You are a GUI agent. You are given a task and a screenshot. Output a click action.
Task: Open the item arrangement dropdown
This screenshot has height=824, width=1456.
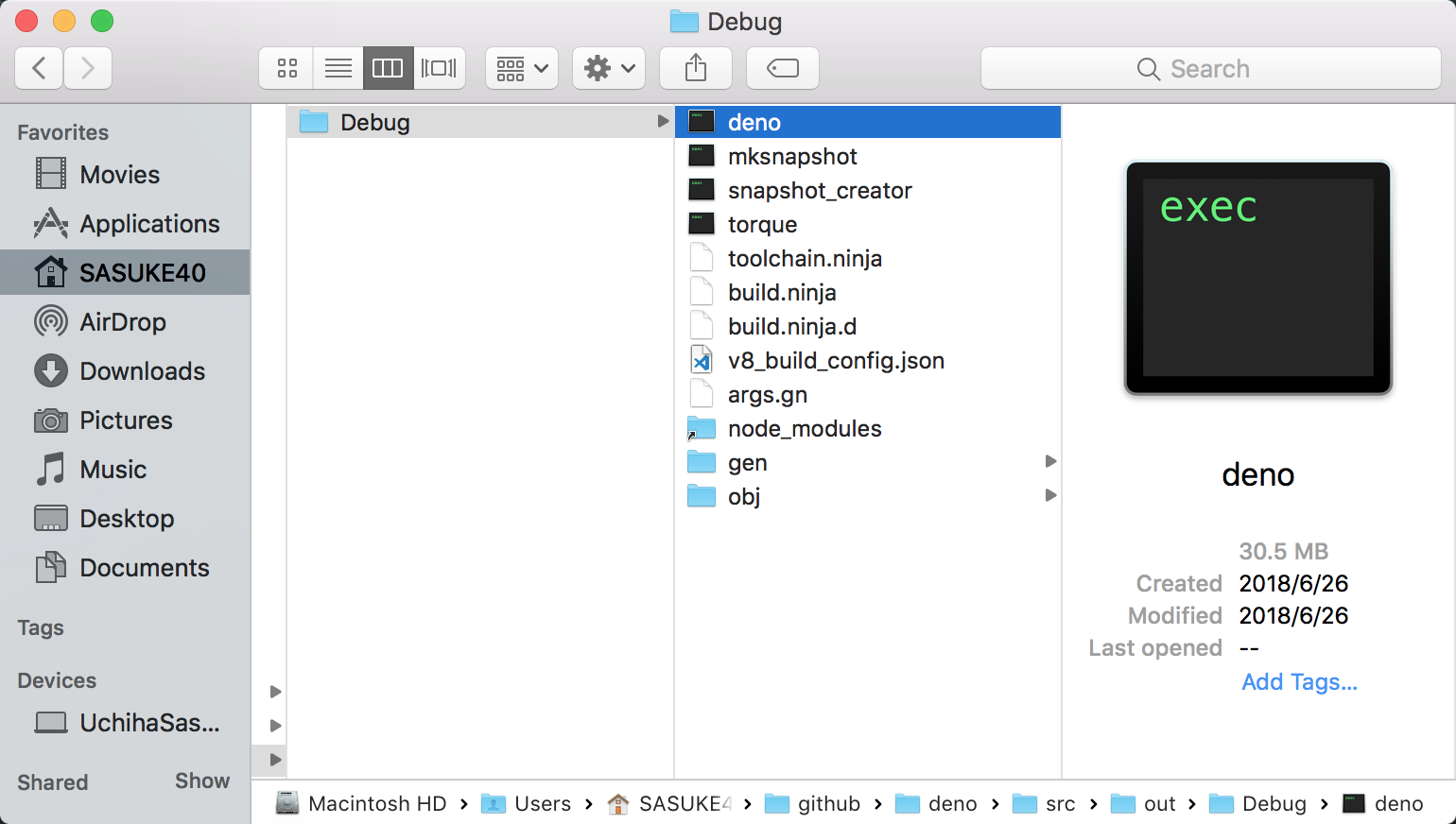(x=522, y=68)
